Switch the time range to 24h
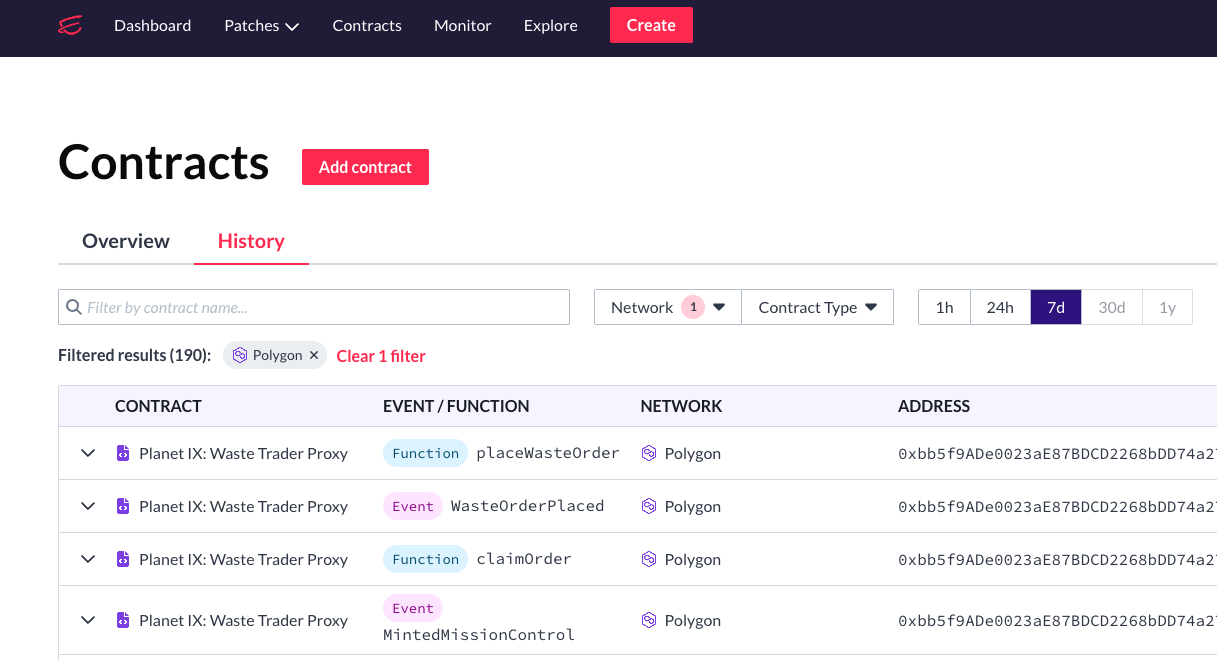 [1000, 307]
